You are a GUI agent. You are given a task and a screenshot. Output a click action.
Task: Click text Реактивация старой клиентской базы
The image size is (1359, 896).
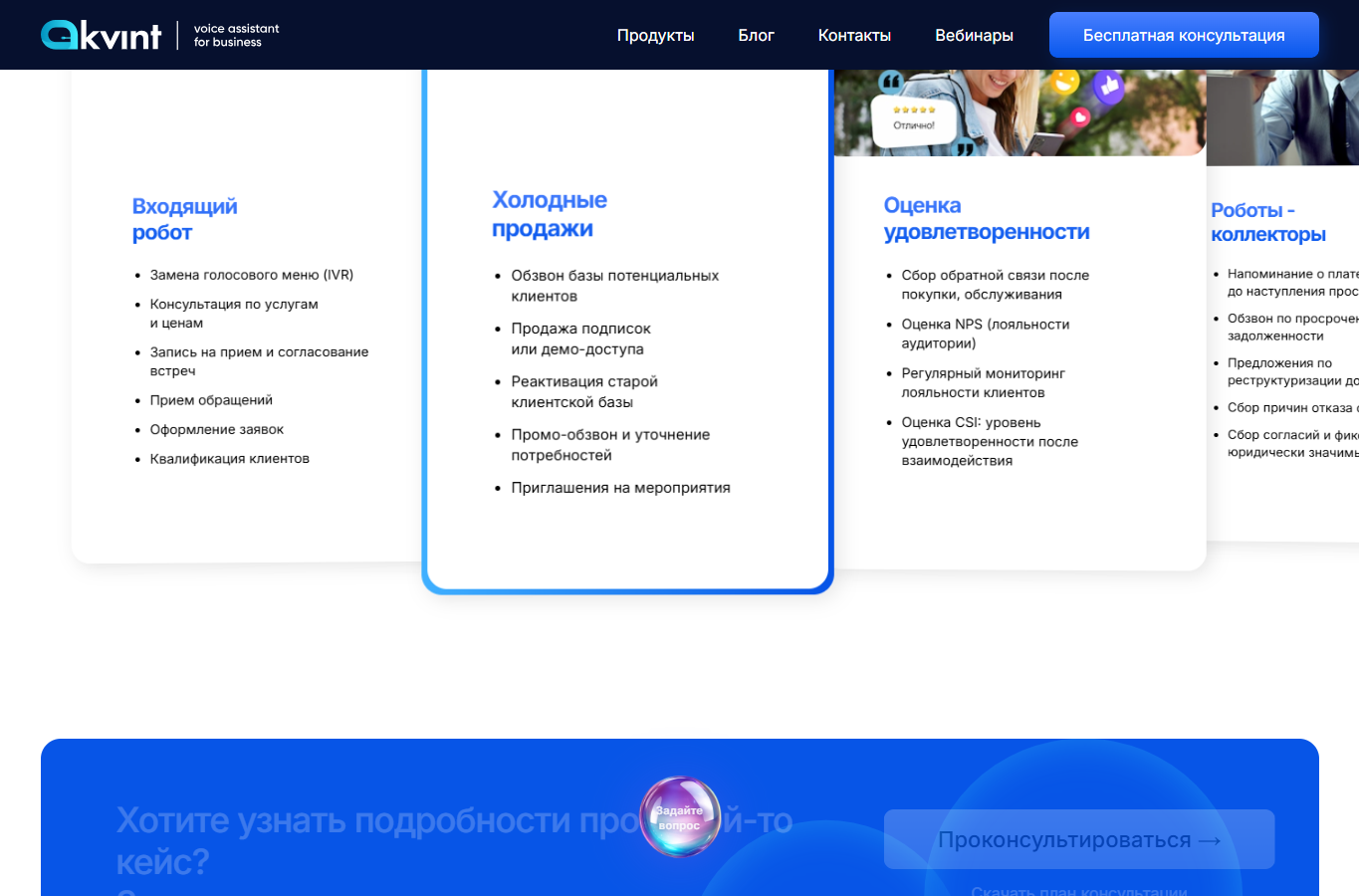(x=584, y=391)
